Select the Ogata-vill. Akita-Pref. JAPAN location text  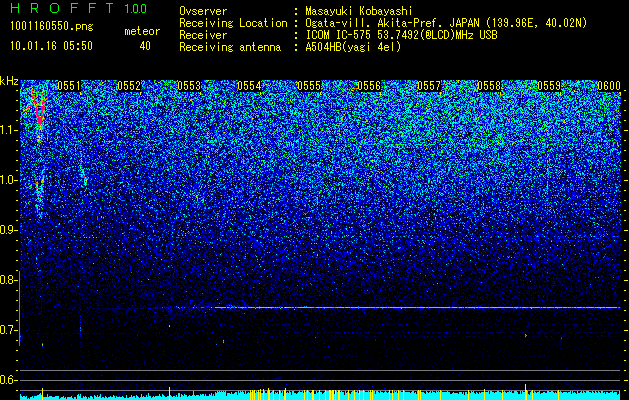(x=446, y=23)
